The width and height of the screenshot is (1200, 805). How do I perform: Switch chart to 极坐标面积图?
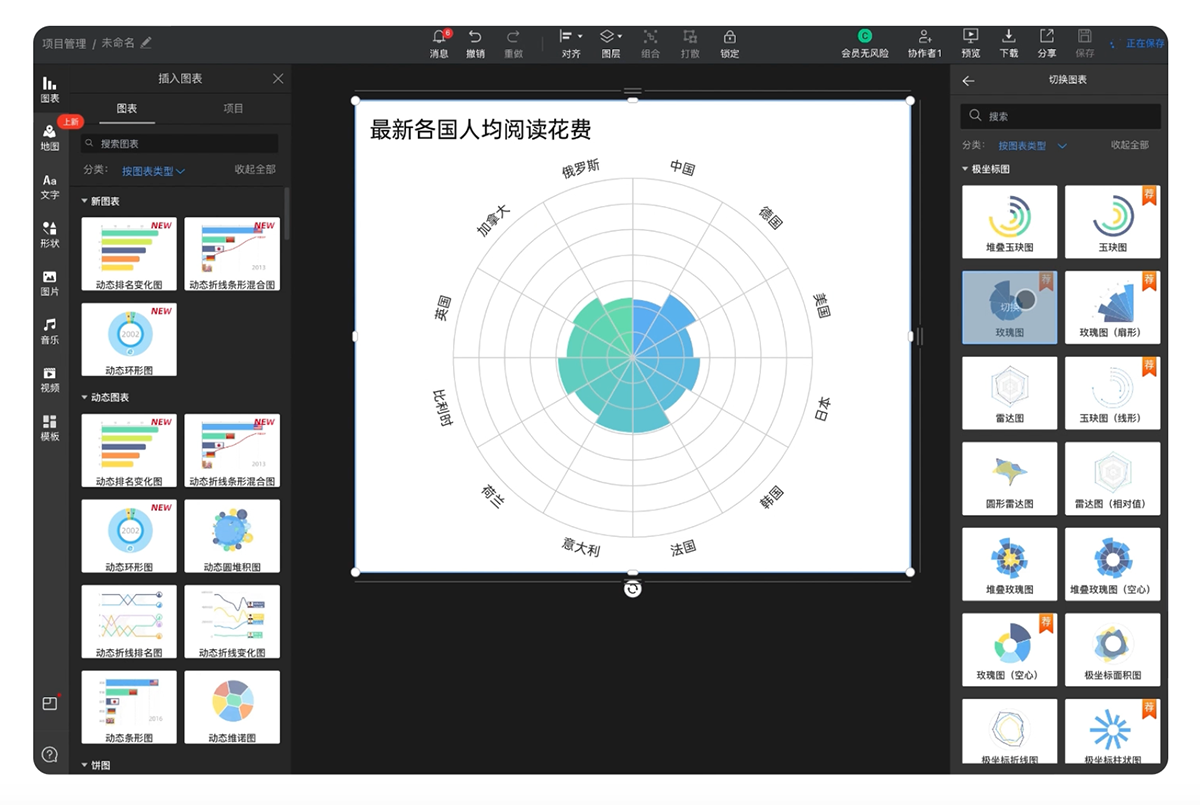(1112, 650)
